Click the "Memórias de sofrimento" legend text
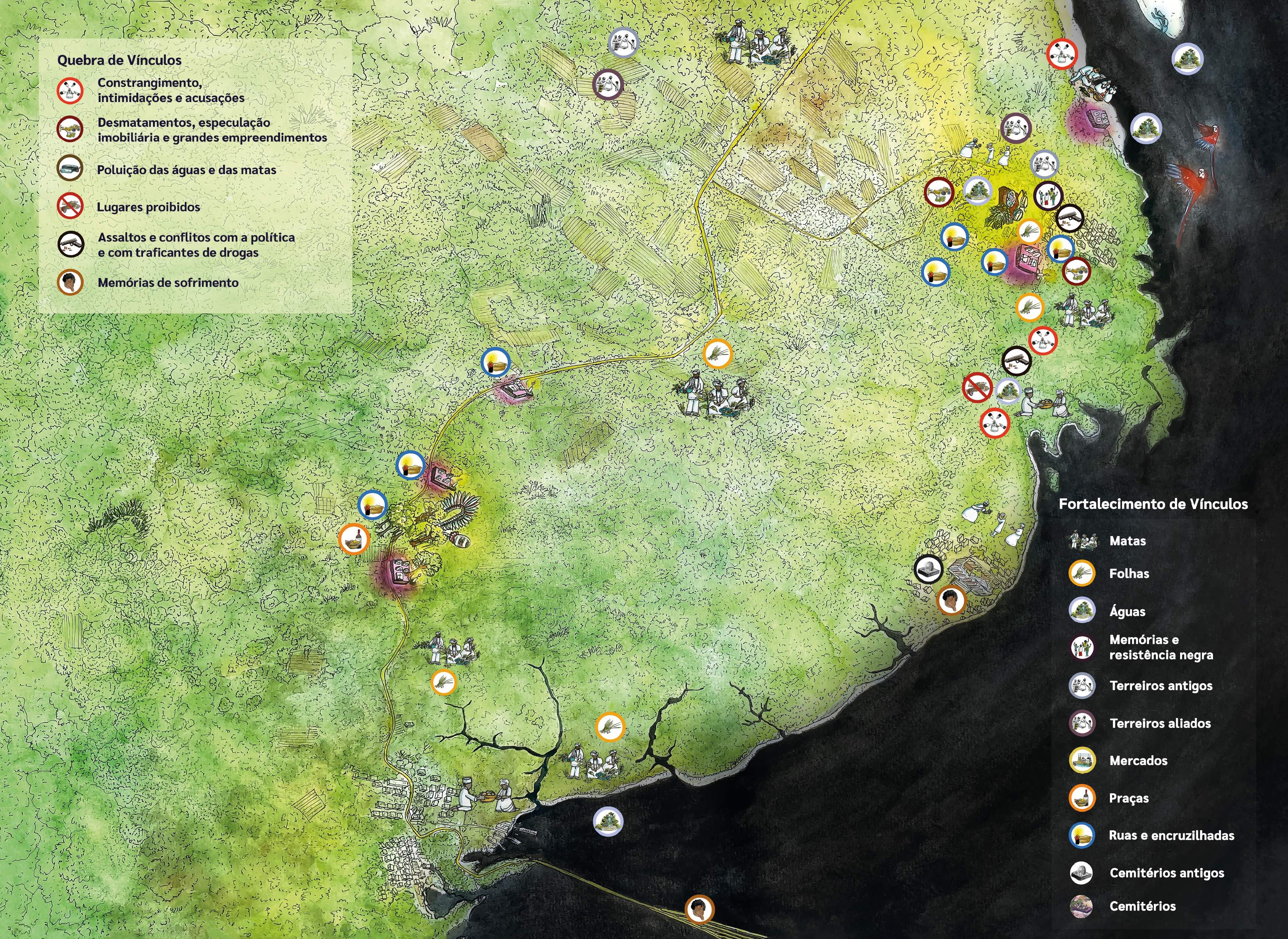This screenshot has width=1288, height=939. [x=167, y=282]
